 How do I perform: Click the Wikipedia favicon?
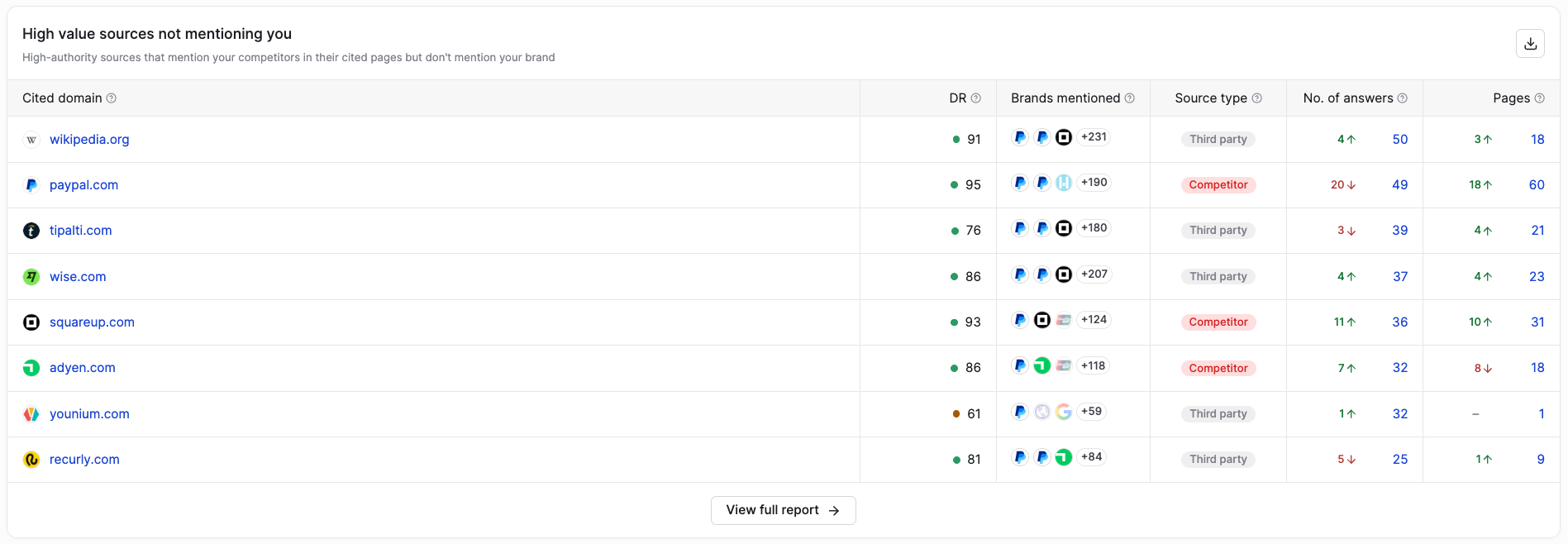click(31, 140)
